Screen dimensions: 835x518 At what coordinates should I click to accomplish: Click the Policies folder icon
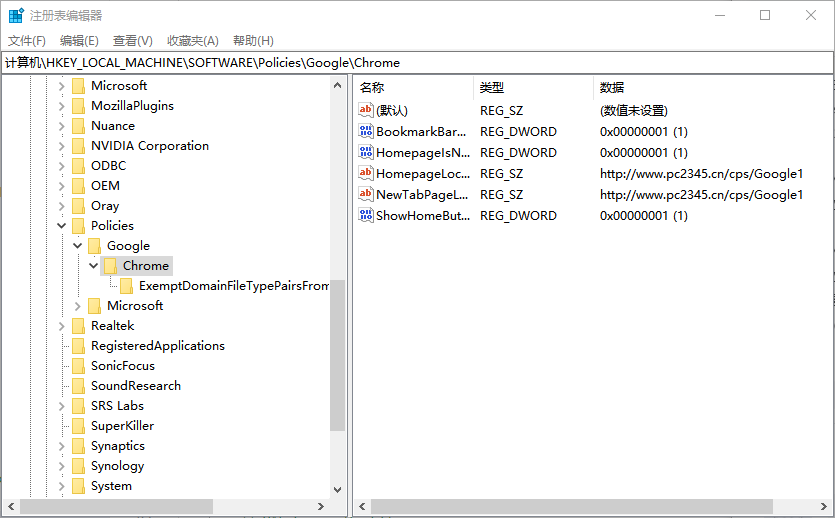tap(78, 226)
